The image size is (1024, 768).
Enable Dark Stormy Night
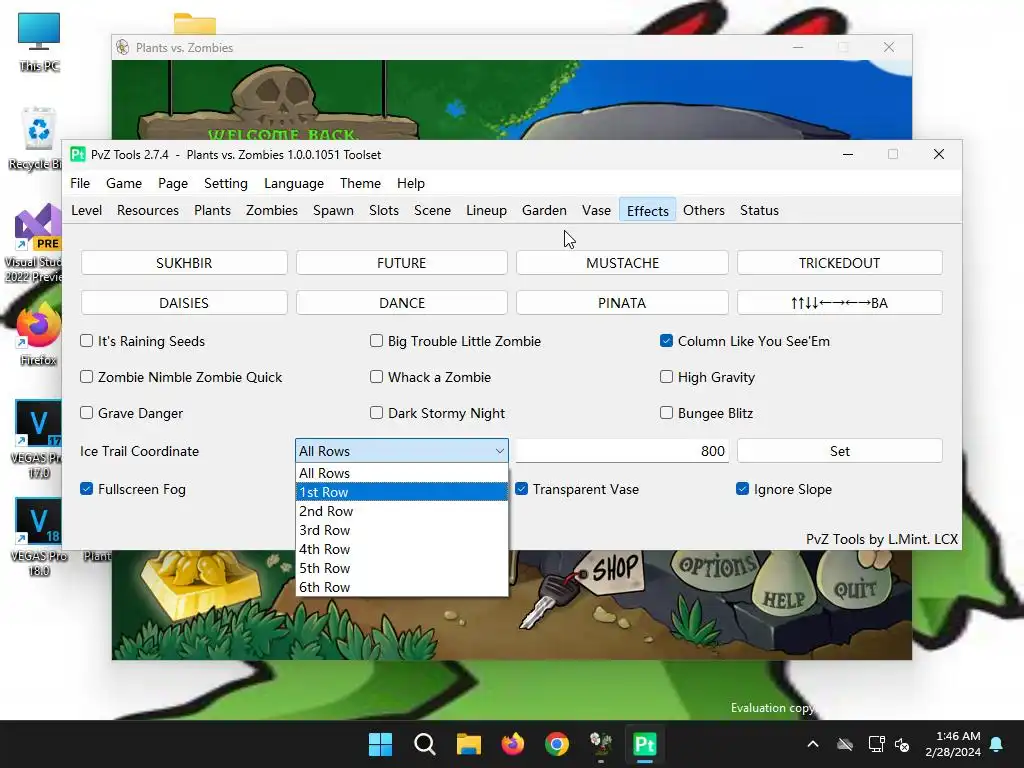[376, 412]
